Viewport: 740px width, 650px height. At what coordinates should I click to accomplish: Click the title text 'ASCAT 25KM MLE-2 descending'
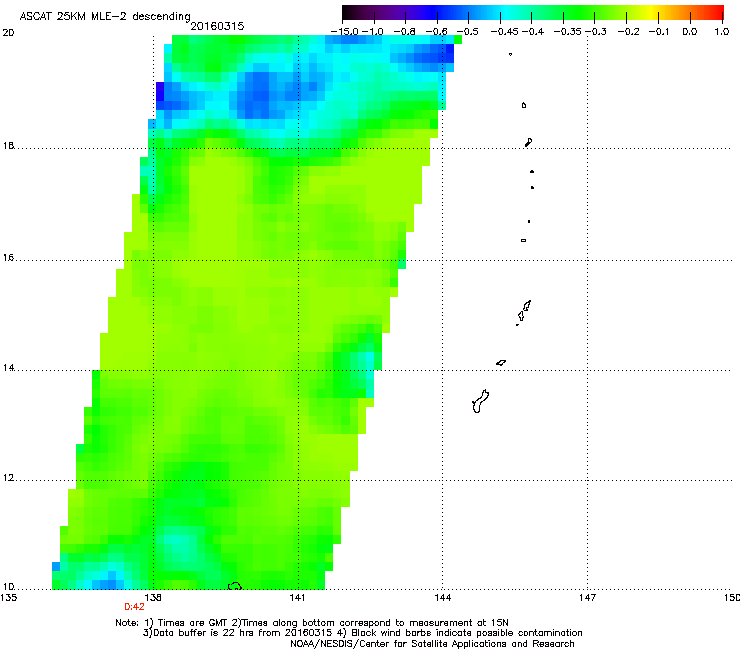point(105,16)
